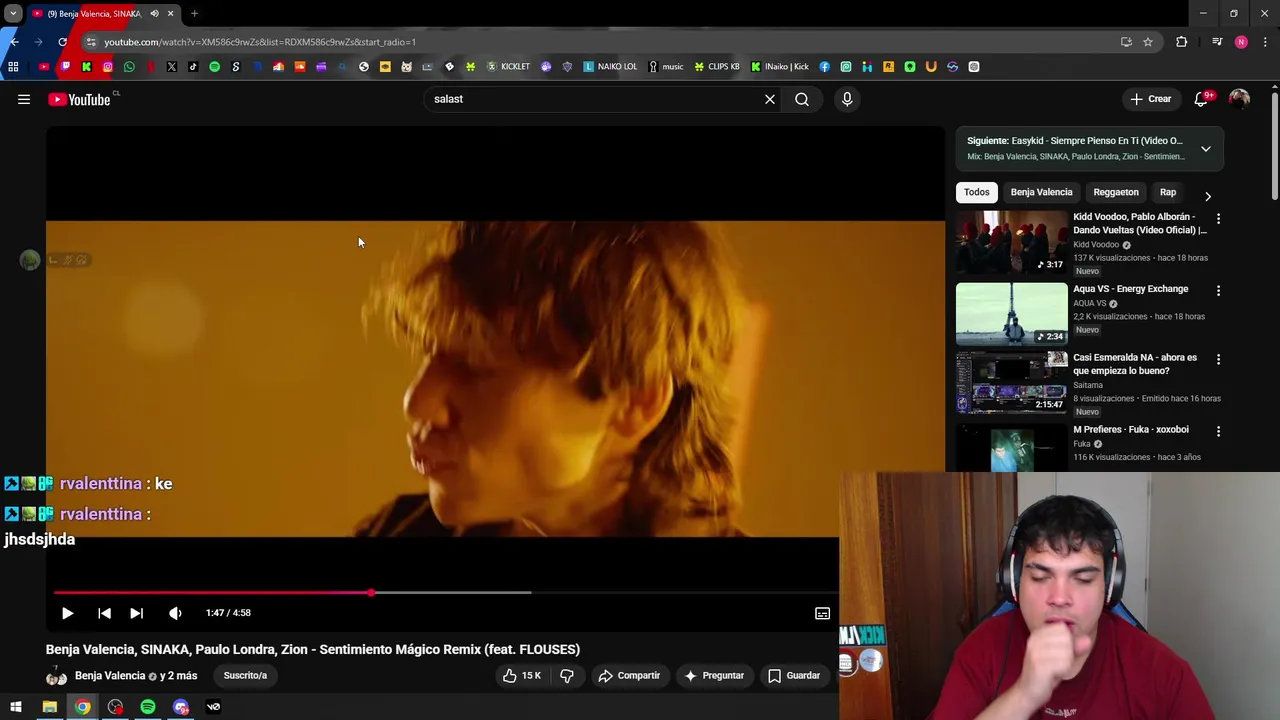Open a new Chrome tab

click(194, 14)
